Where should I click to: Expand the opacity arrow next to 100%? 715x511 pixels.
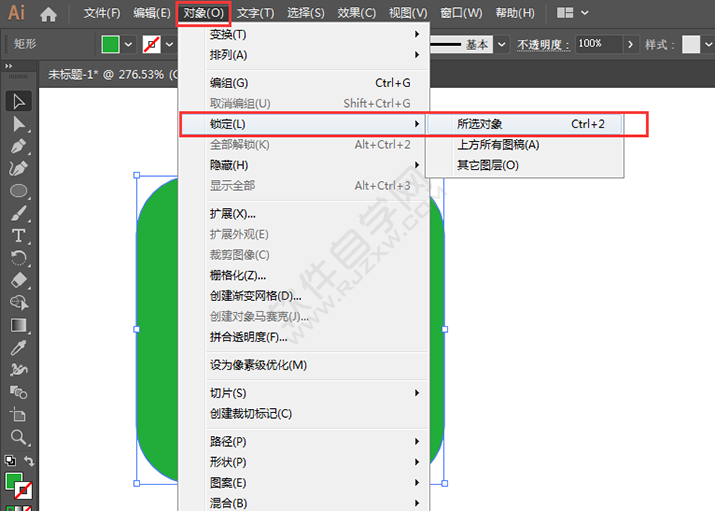coord(631,44)
